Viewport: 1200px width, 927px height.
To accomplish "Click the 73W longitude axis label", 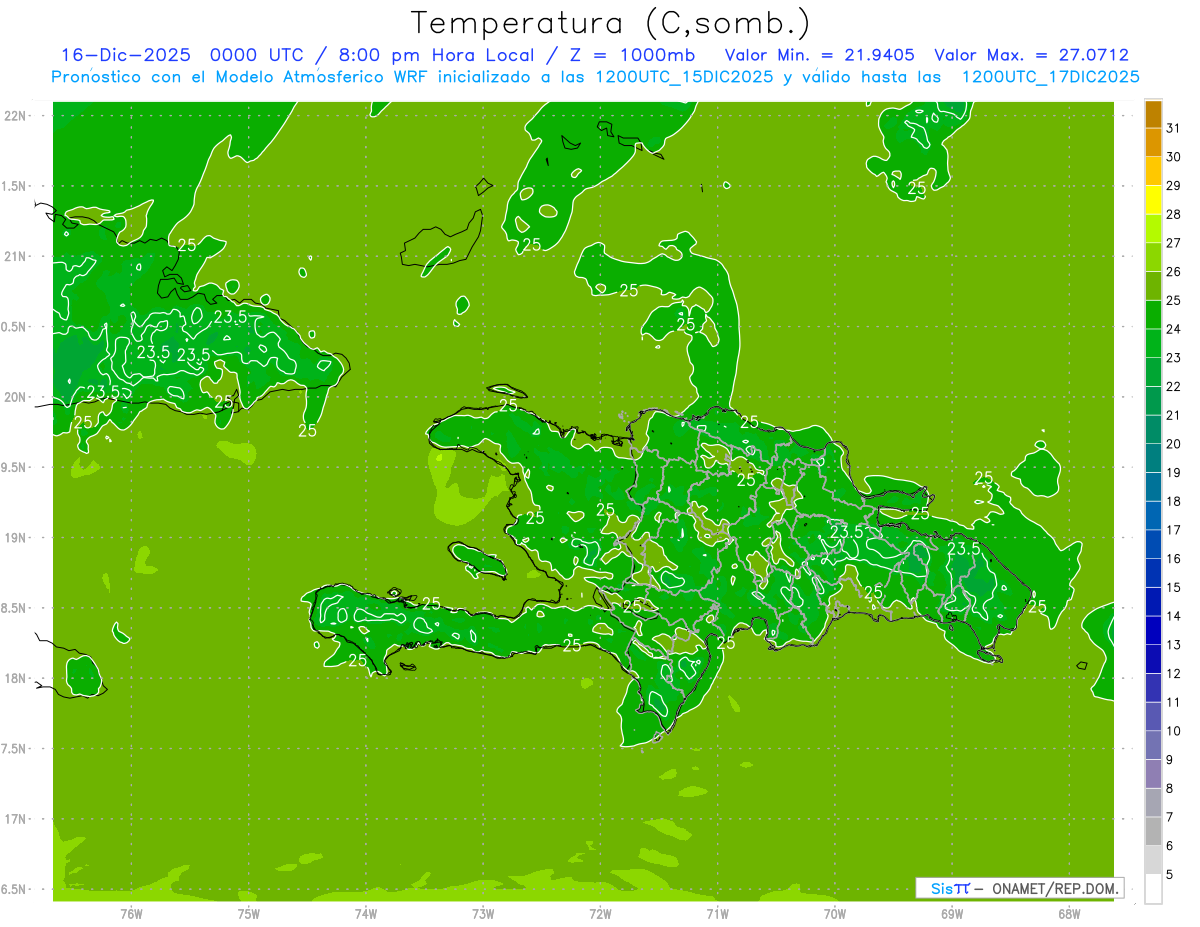I will tap(483, 914).
